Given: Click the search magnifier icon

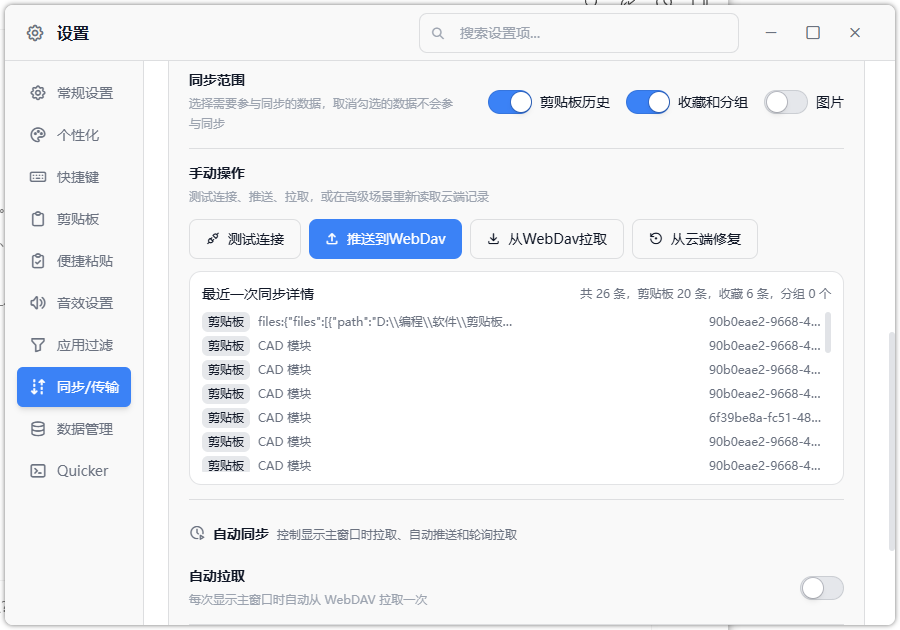Looking at the screenshot, I should pos(438,33).
